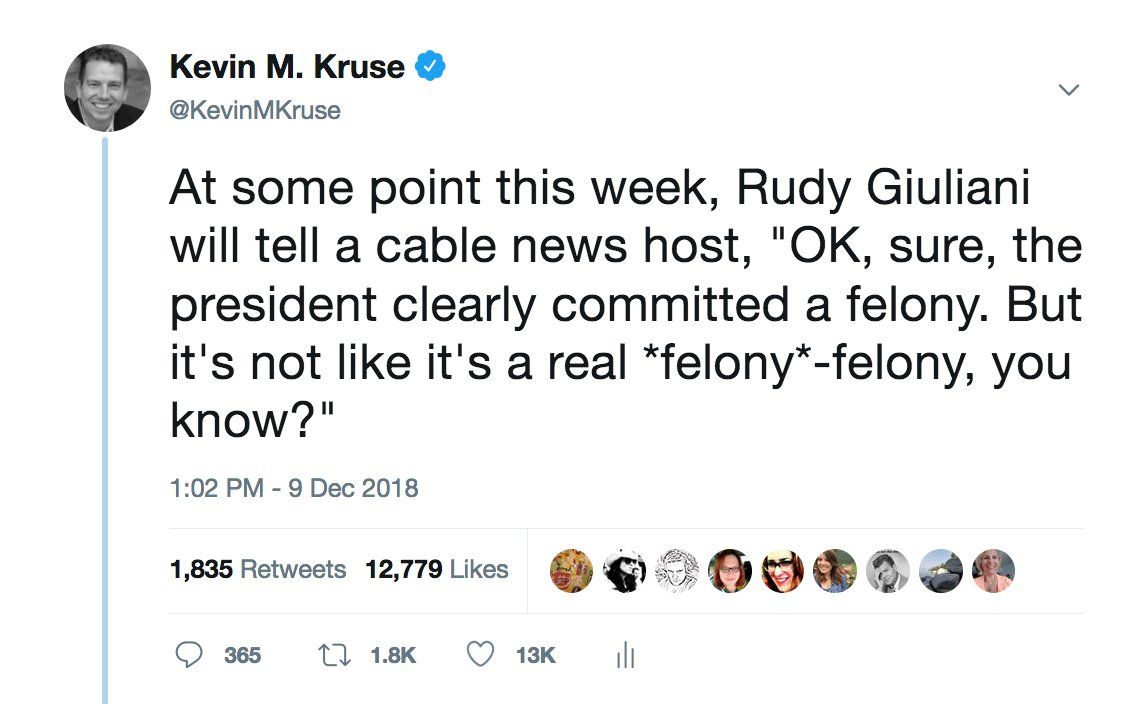Click the blue thread line below avatar

coord(104,420)
